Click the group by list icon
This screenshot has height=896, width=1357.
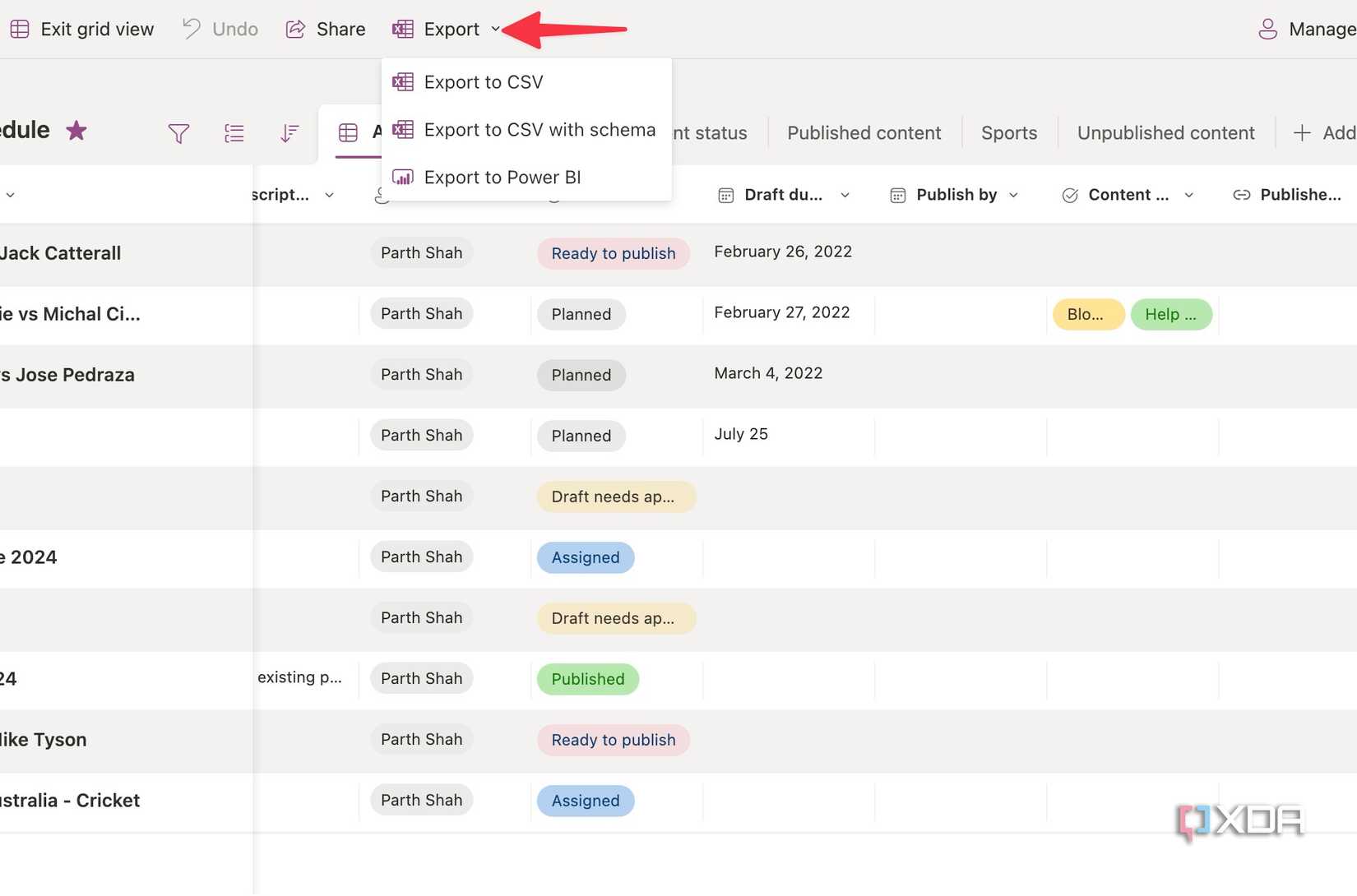coord(234,132)
